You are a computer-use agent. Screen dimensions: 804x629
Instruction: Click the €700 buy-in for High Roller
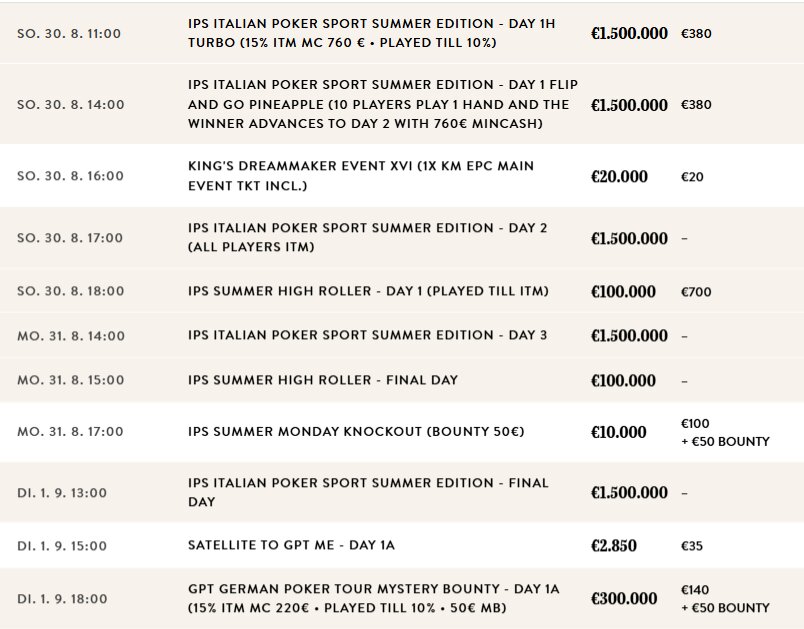tap(696, 292)
